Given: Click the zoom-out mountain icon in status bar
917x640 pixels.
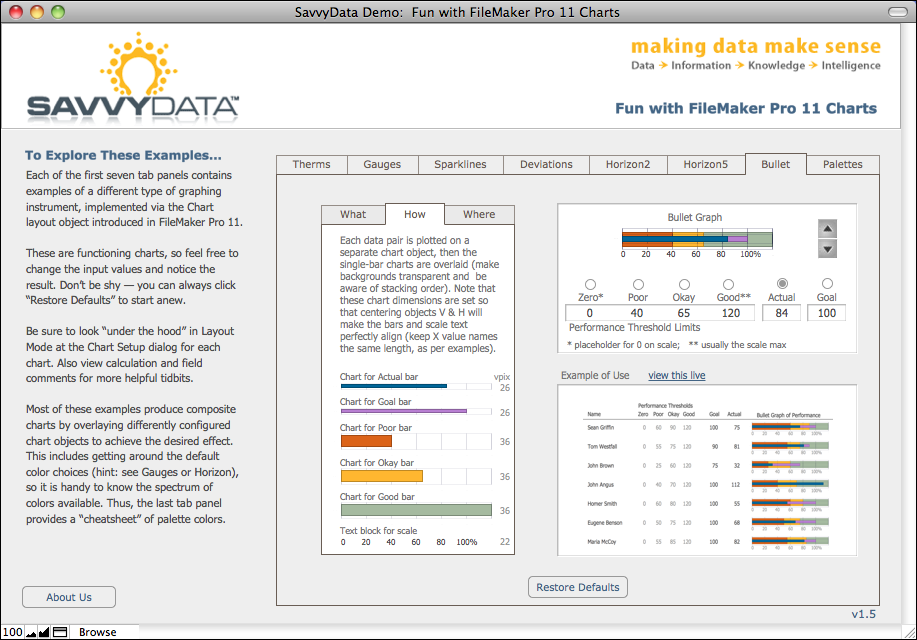Looking at the screenshot, I should [31, 632].
